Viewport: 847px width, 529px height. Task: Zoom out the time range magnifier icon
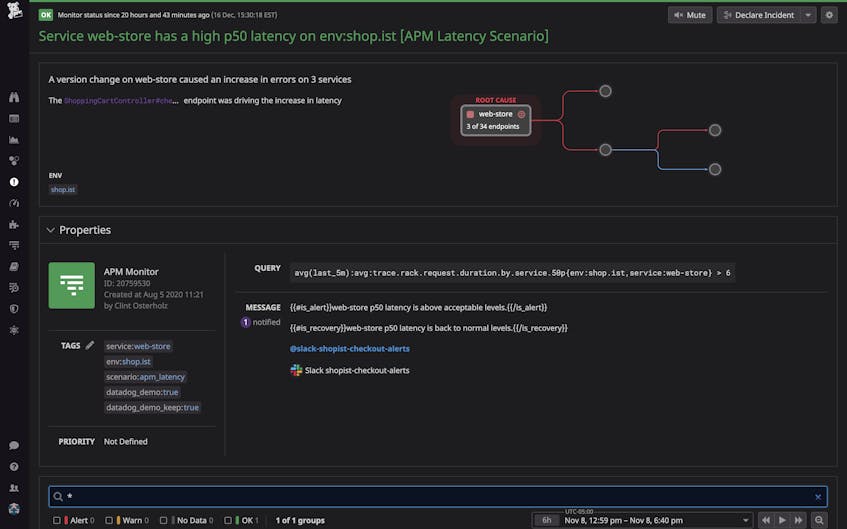pos(819,520)
